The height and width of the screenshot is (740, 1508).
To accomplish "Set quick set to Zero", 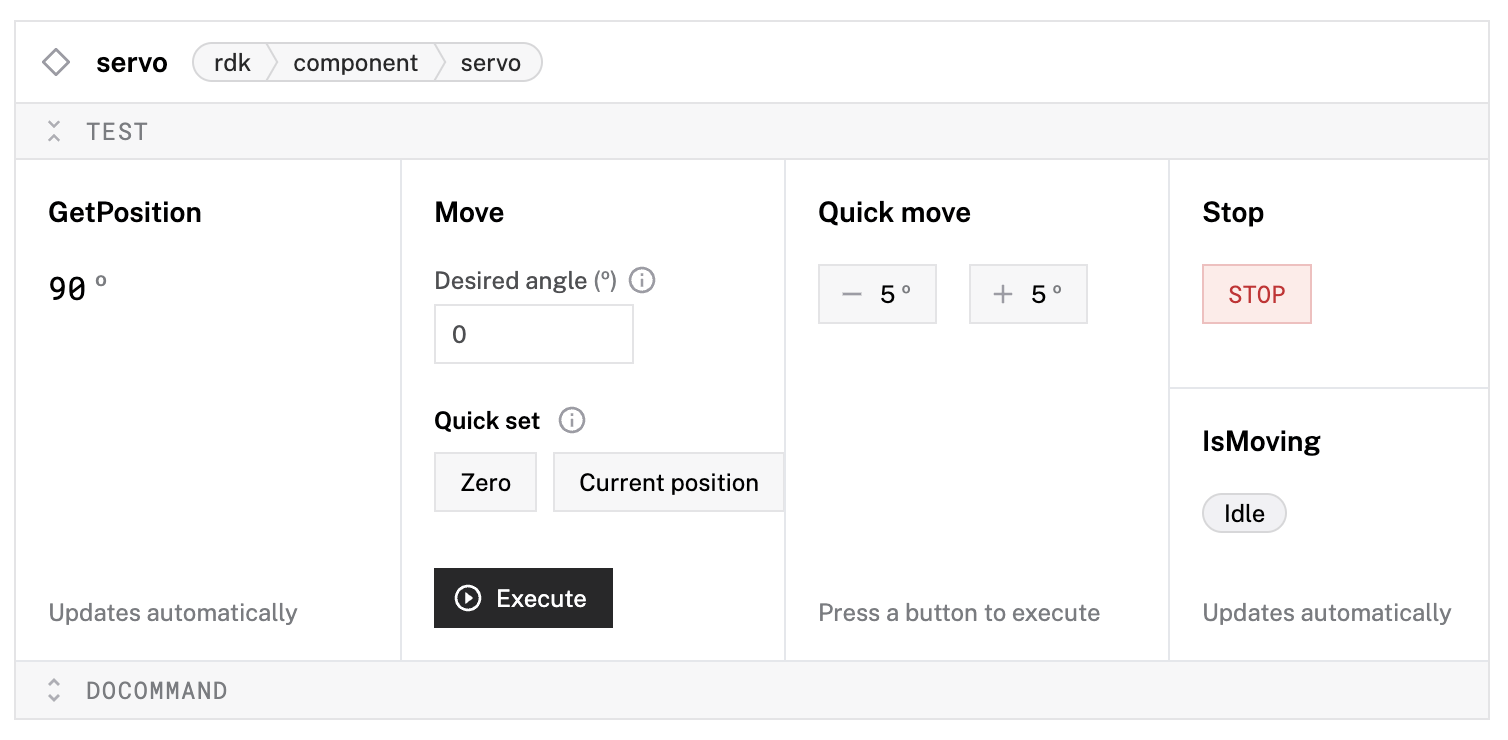I will pyautogui.click(x=486, y=483).
